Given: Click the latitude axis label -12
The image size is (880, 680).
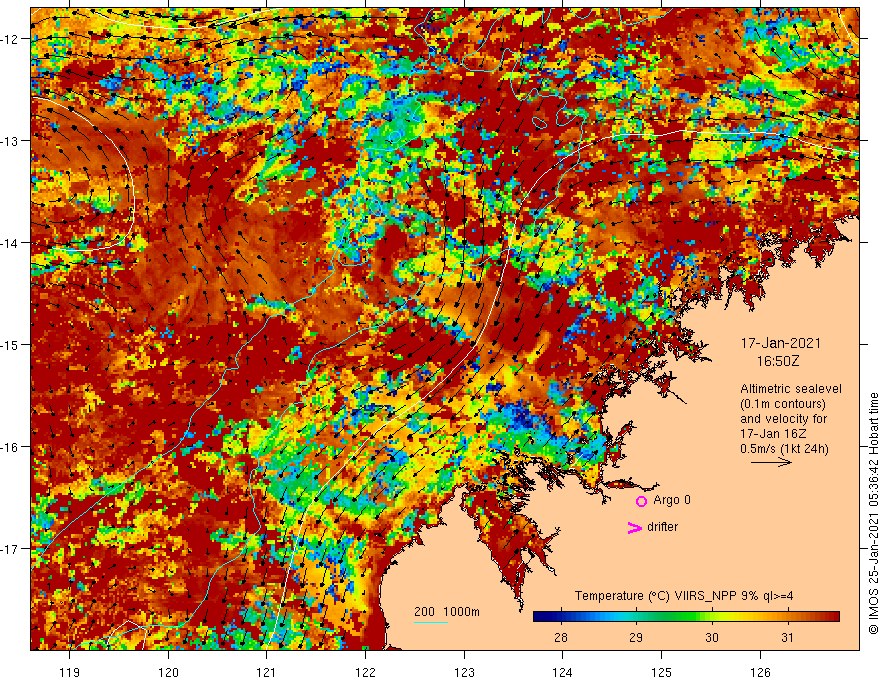Looking at the screenshot, I should click(x=10, y=39).
